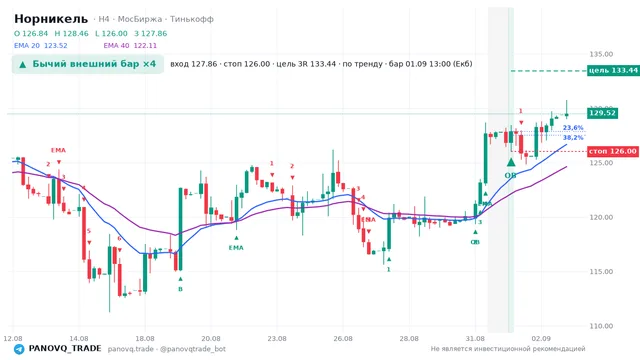Click the 135.00 price axis label
The width and height of the screenshot is (640, 360).
coord(601,54)
